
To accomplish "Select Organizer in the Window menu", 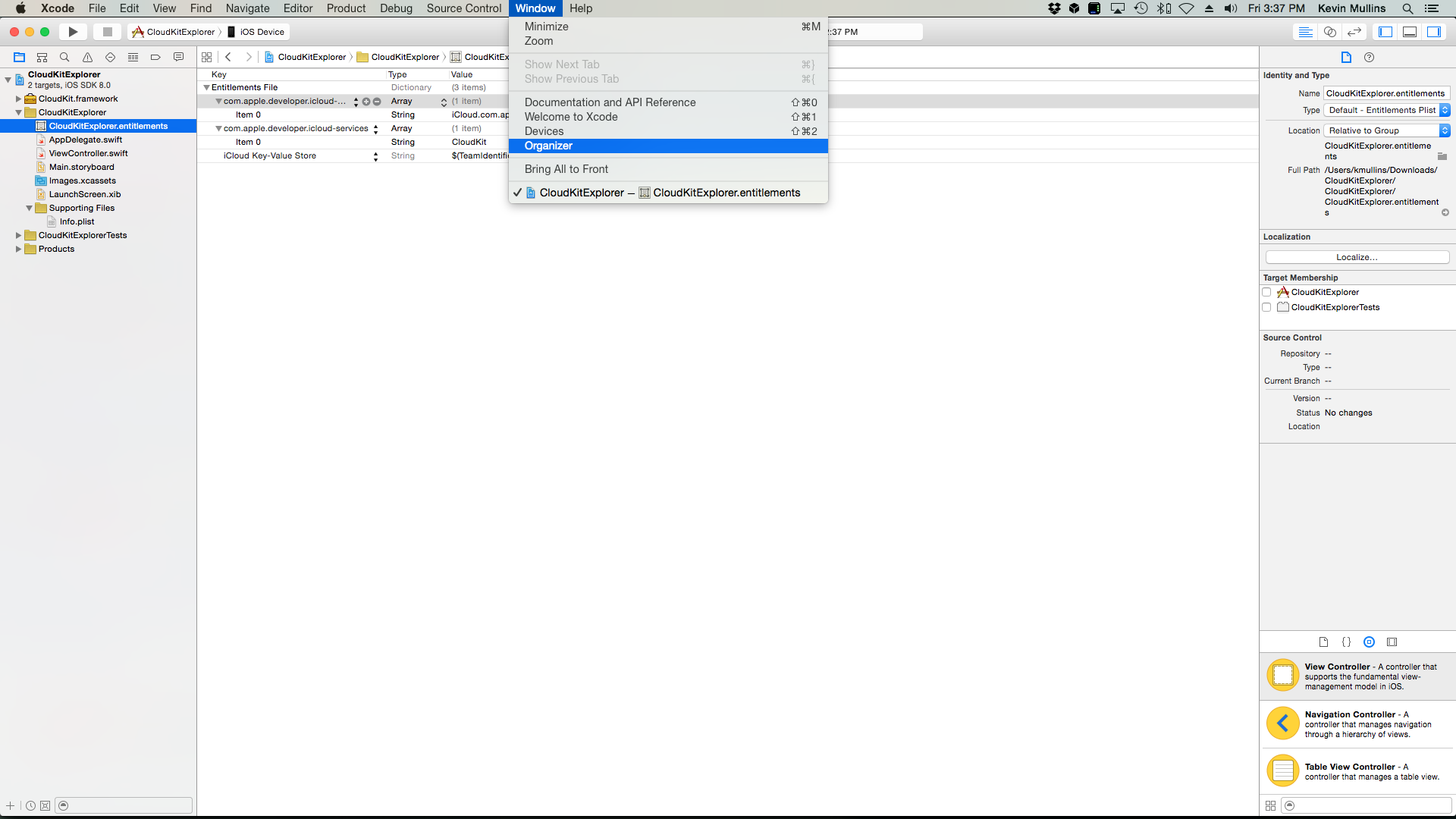I will [x=668, y=146].
